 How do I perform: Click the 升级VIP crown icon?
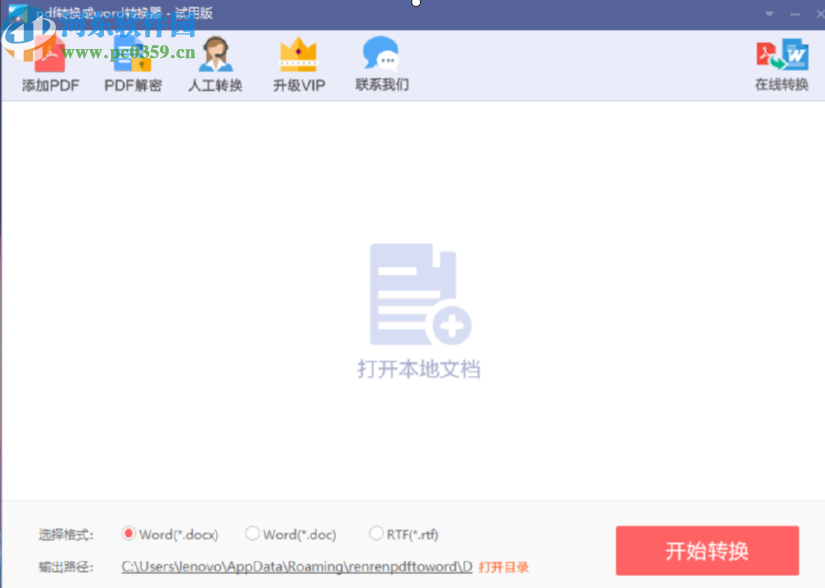[x=297, y=62]
